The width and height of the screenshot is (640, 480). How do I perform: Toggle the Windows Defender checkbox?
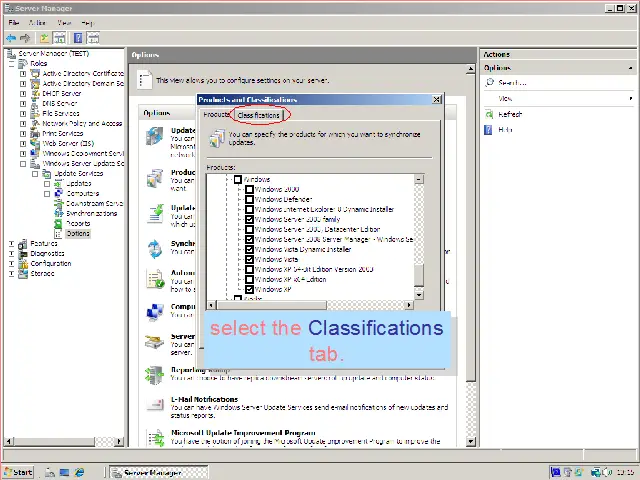pyautogui.click(x=249, y=199)
